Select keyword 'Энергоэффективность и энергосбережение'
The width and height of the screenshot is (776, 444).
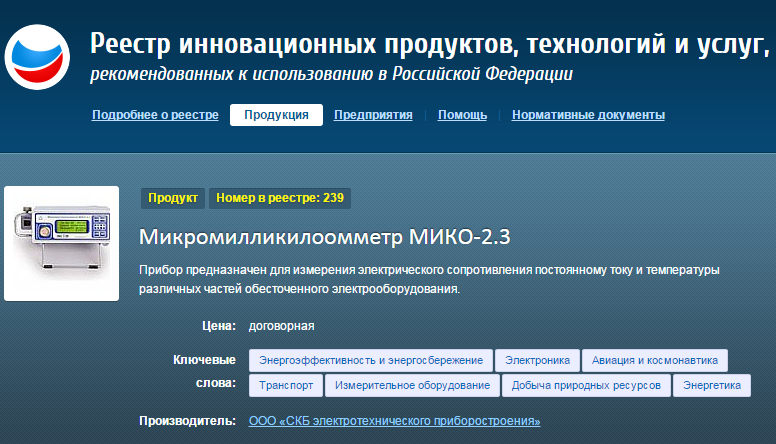371,360
